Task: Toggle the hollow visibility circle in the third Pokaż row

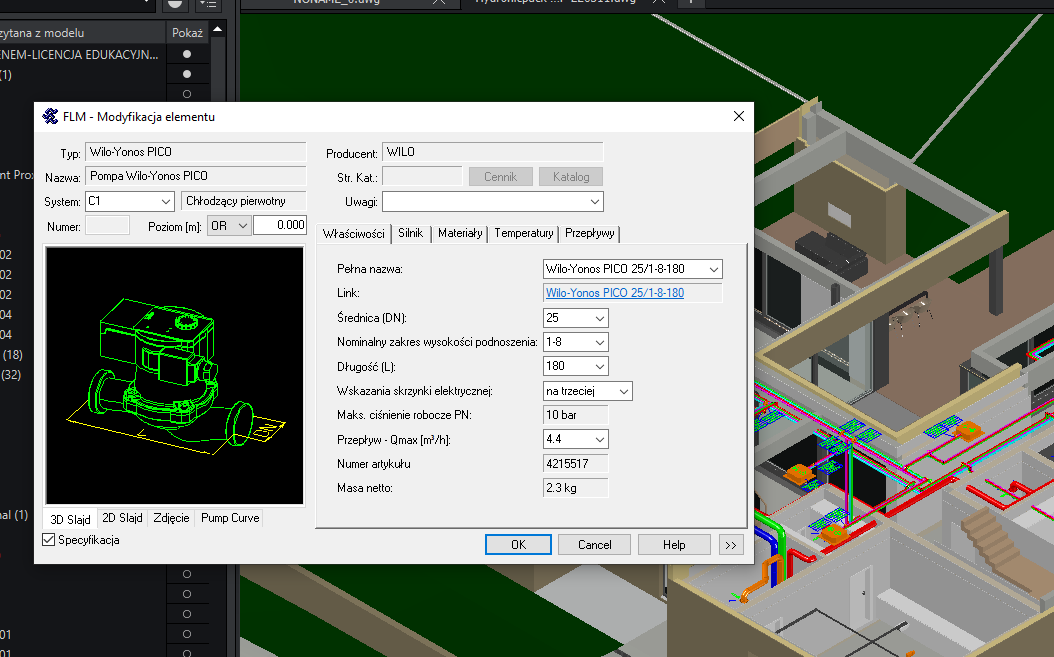Action: click(x=187, y=94)
